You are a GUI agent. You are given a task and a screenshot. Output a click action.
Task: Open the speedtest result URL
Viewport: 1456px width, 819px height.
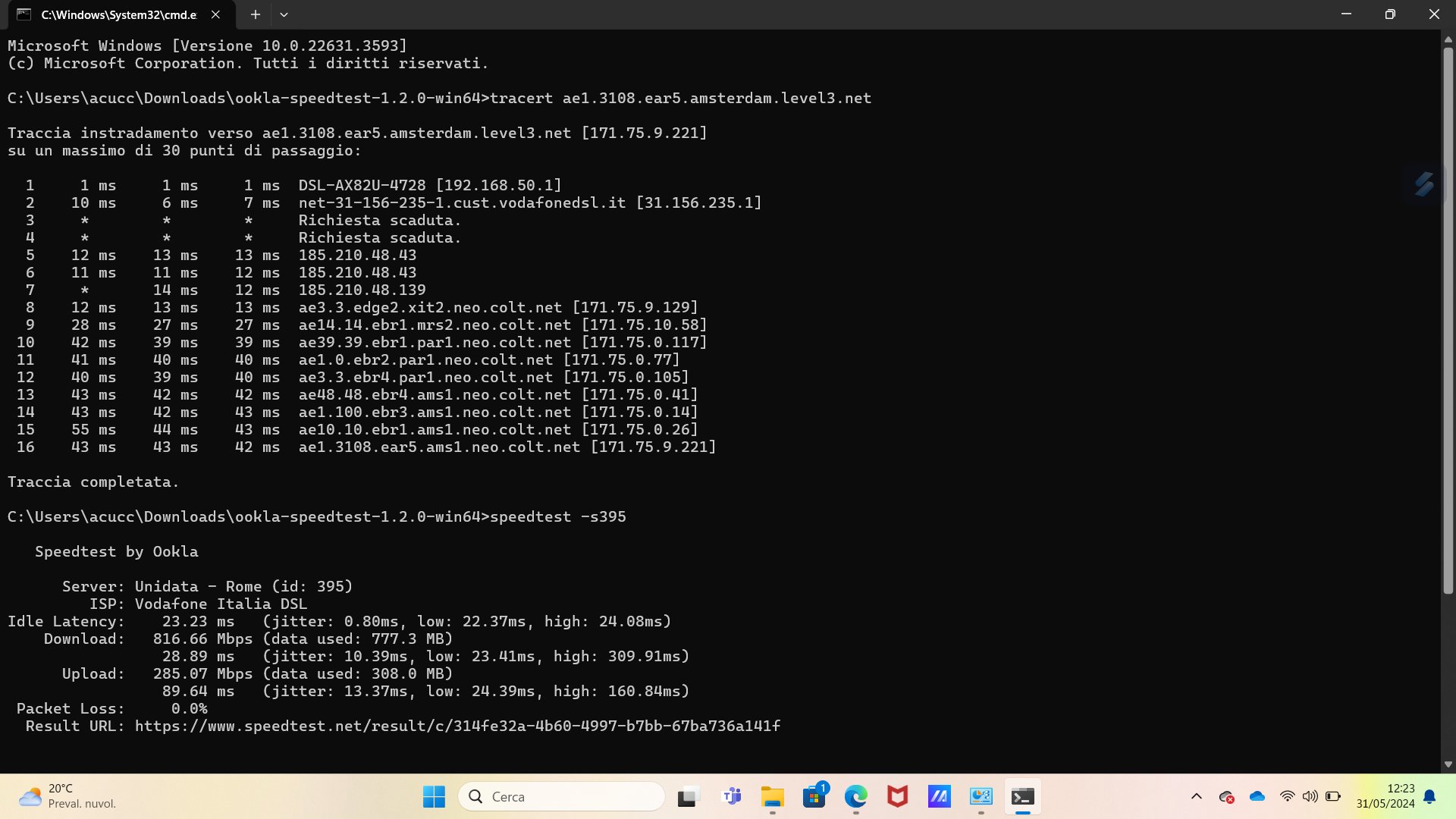pyautogui.click(x=457, y=726)
